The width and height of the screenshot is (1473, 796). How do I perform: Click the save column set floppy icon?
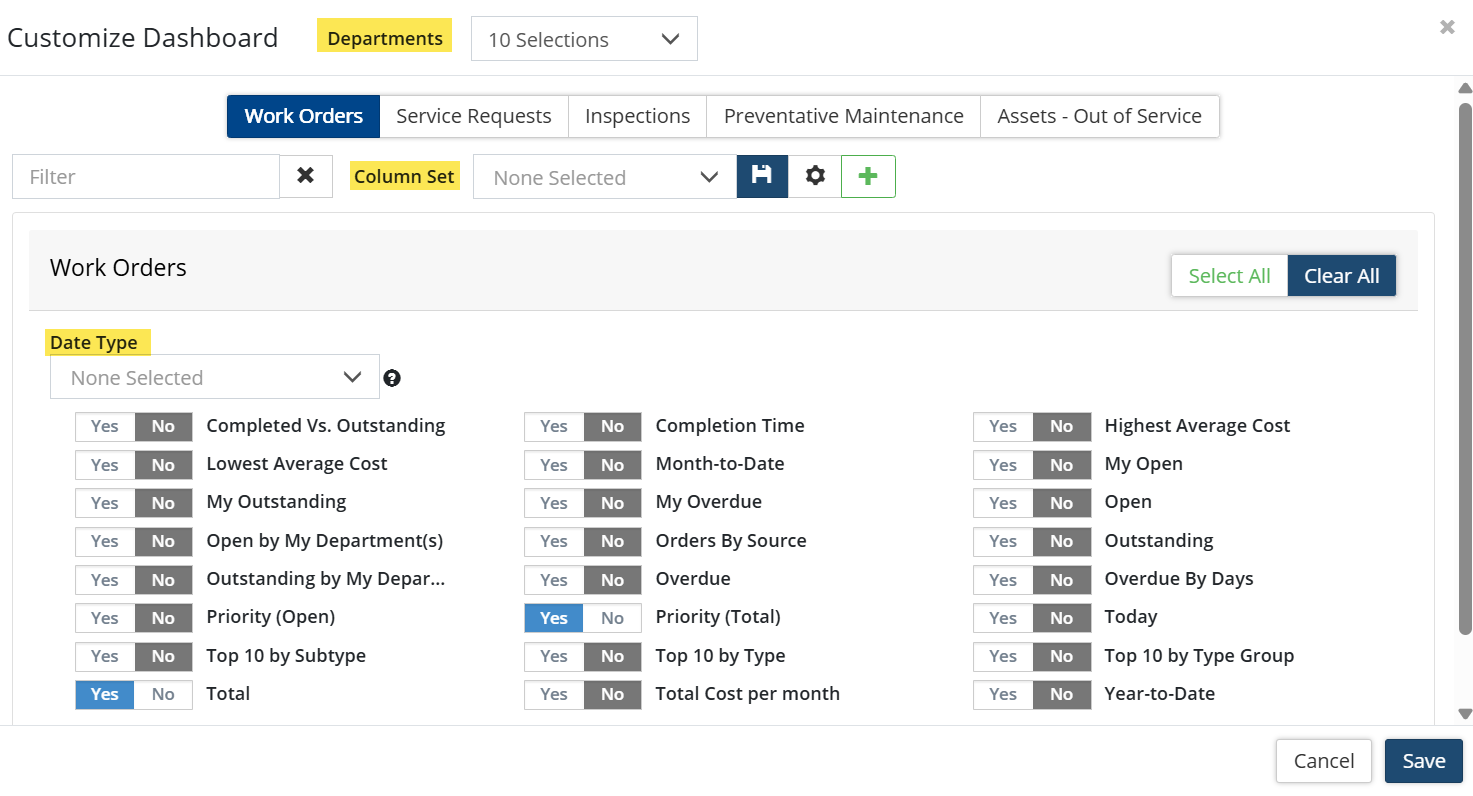click(762, 176)
